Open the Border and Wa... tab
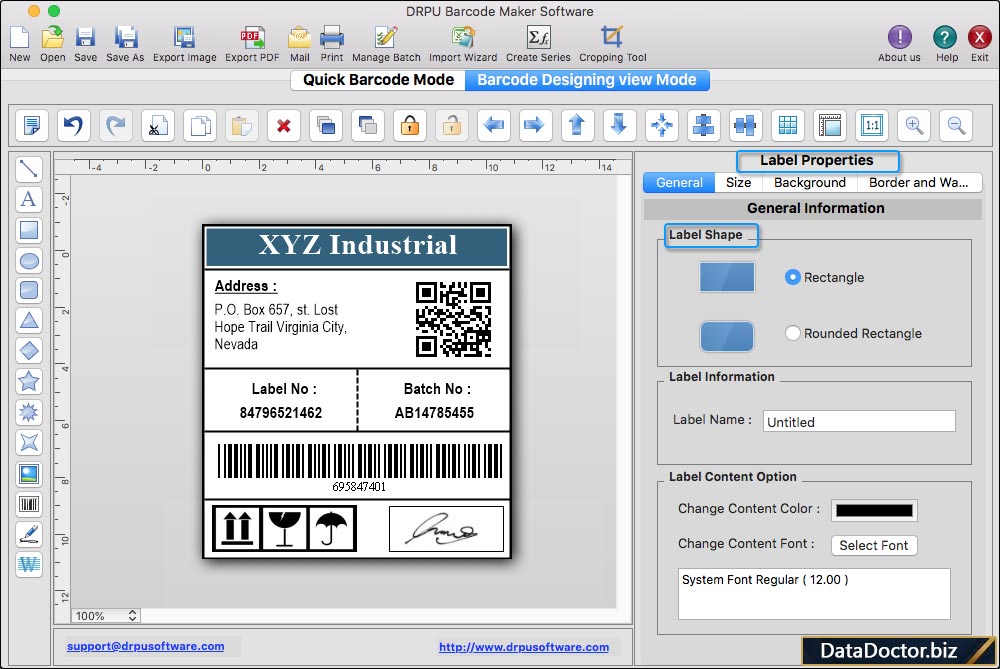1000x669 pixels. [918, 182]
